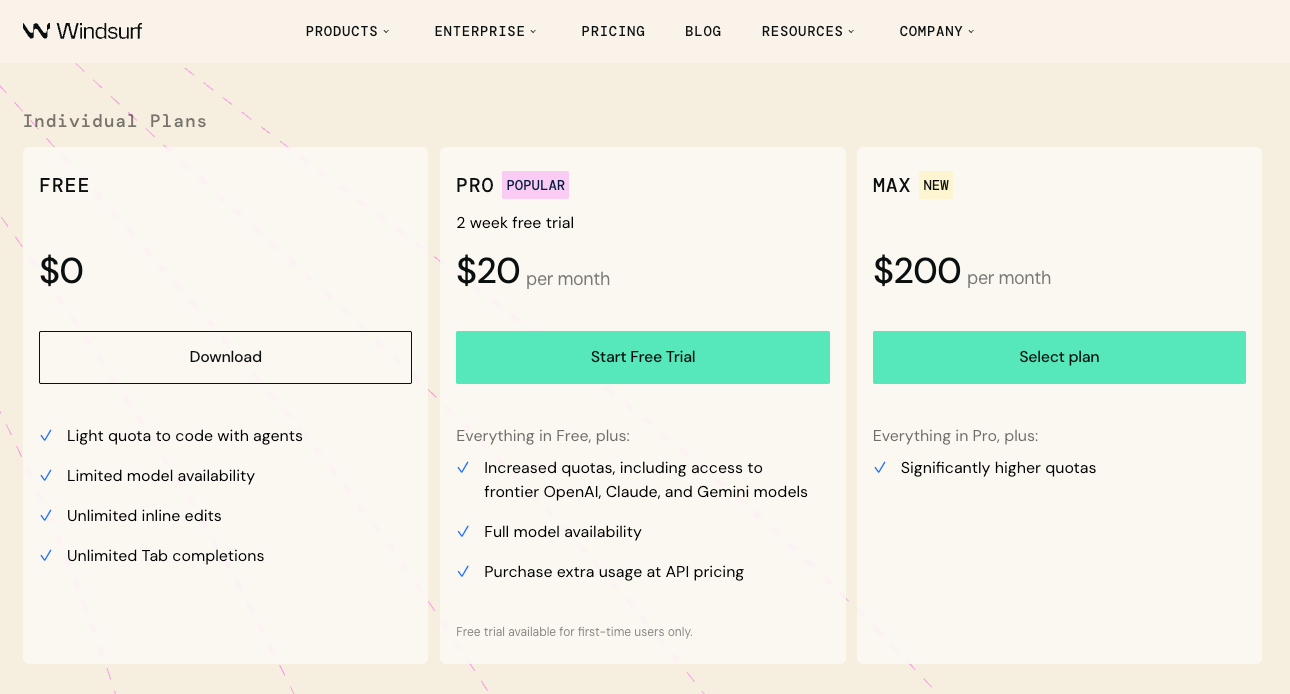
Task: Click the checkmark beside 'Significantly higher quotas'
Action: coord(880,467)
